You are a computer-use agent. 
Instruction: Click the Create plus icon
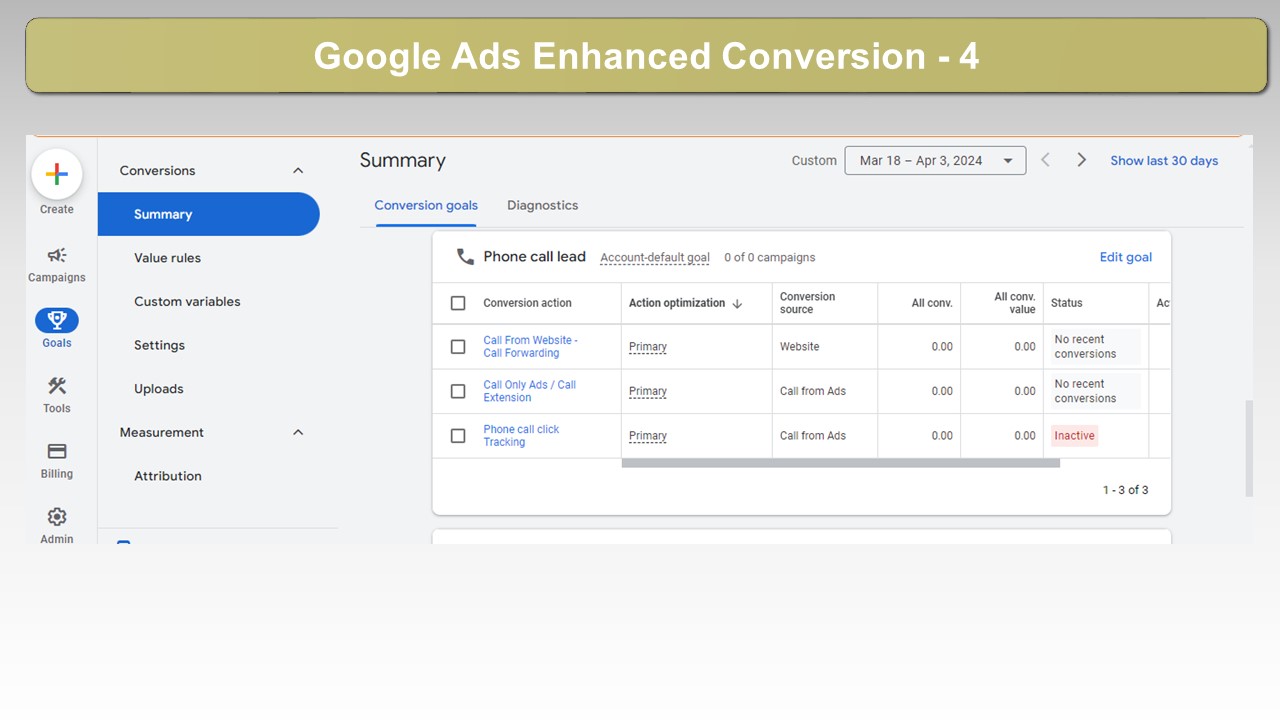57,174
